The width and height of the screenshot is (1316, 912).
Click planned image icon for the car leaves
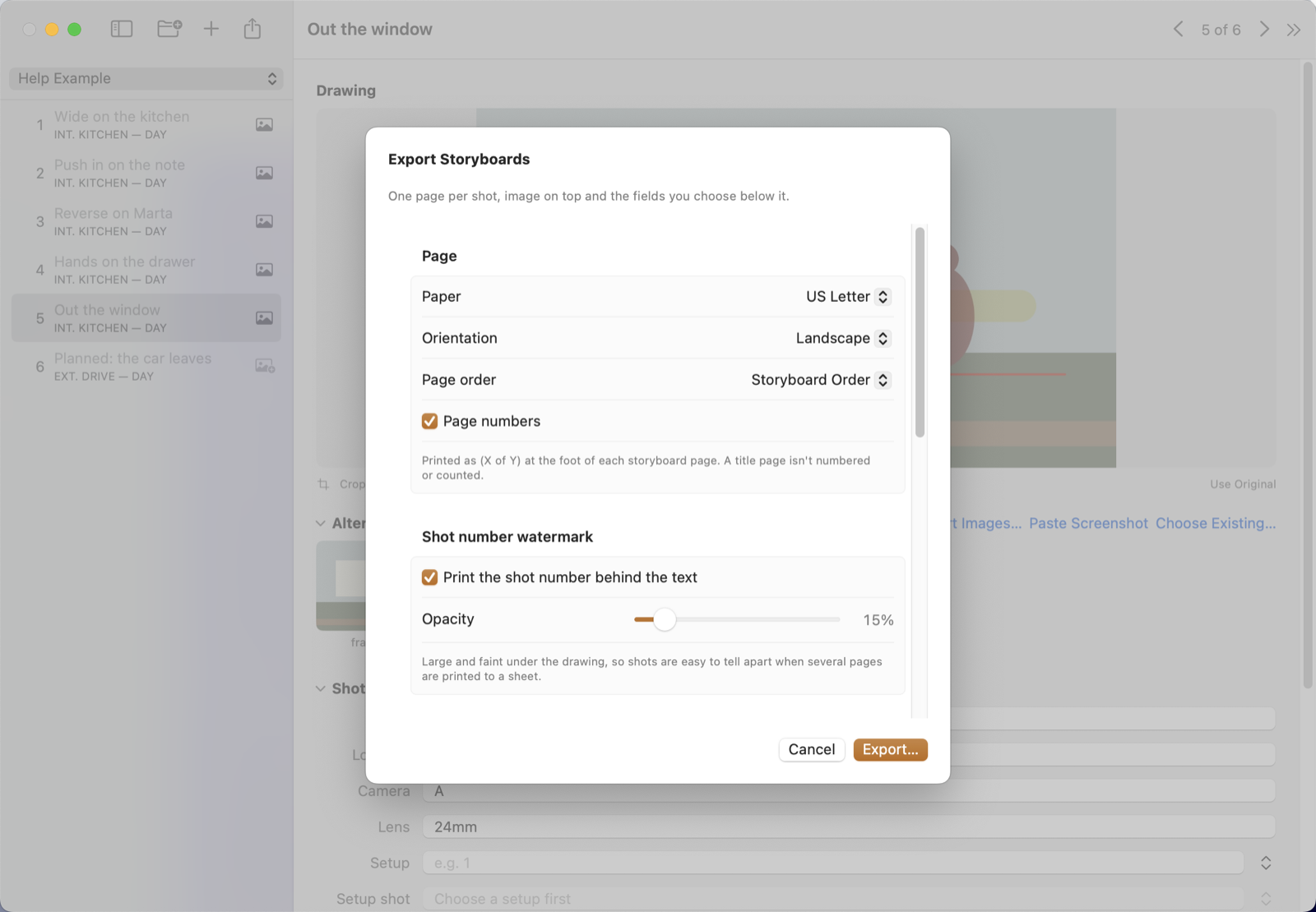coord(265,366)
